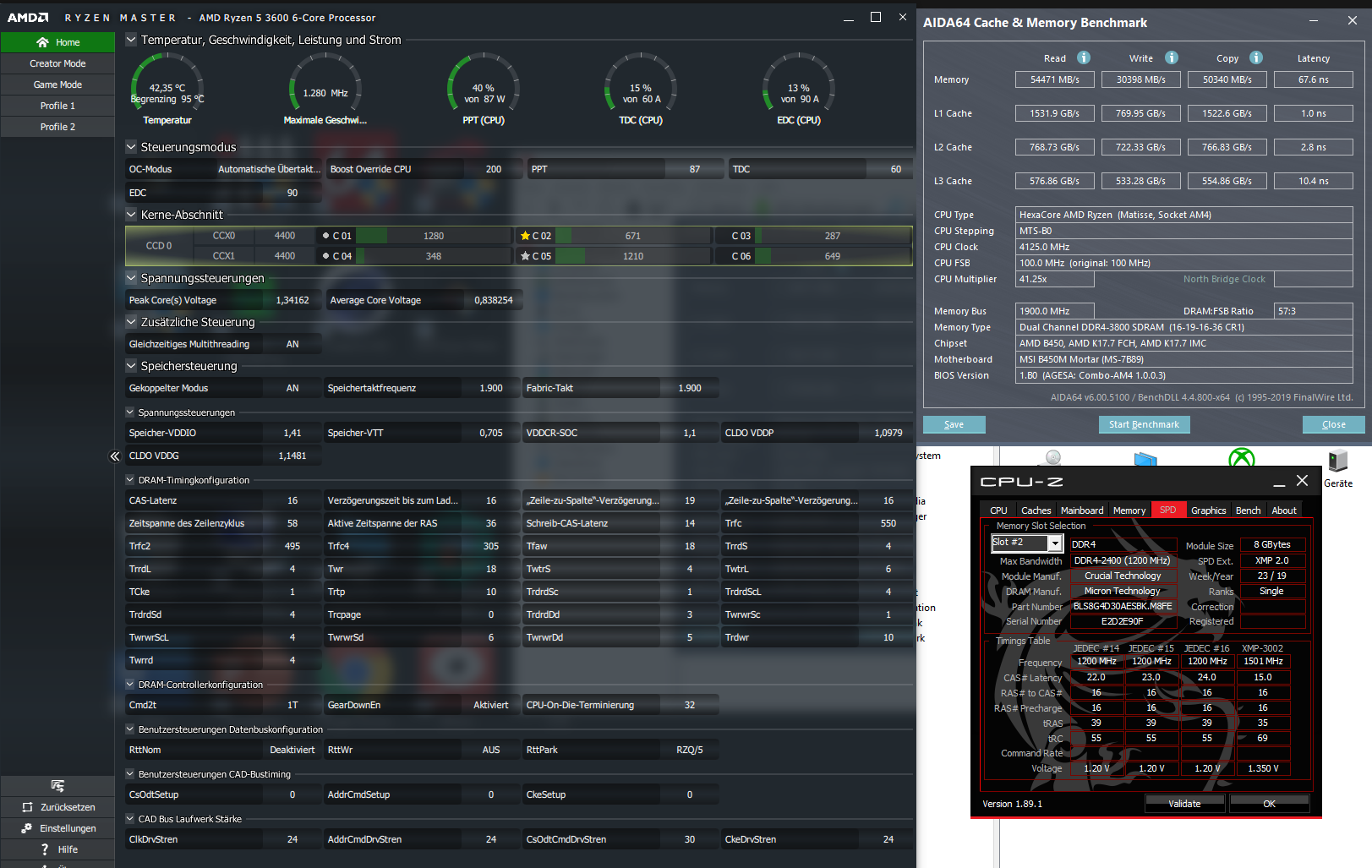Click Start Benchmark in AIDA64
Screen dimensions: 1372x868
pyautogui.click(x=1144, y=424)
